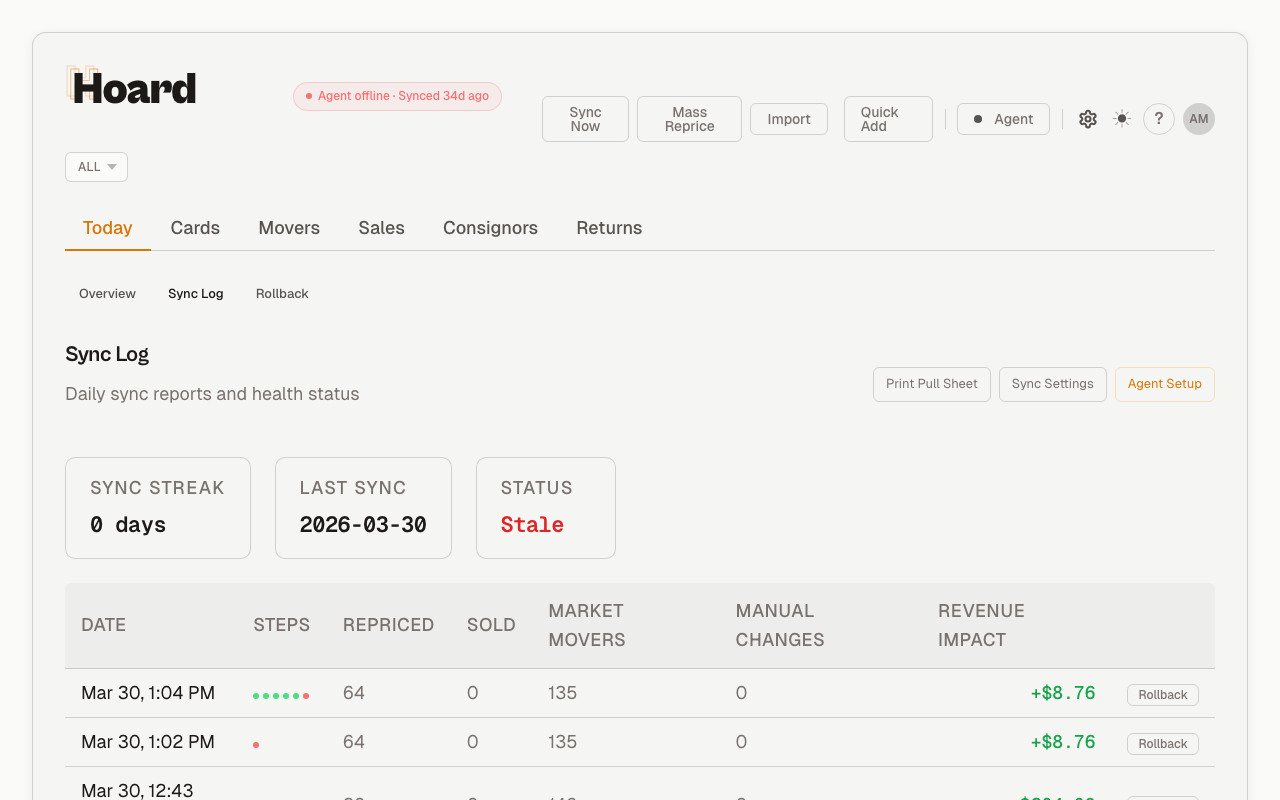This screenshot has height=800, width=1280.
Task: Click the SOLD column header
Action: tap(491, 625)
